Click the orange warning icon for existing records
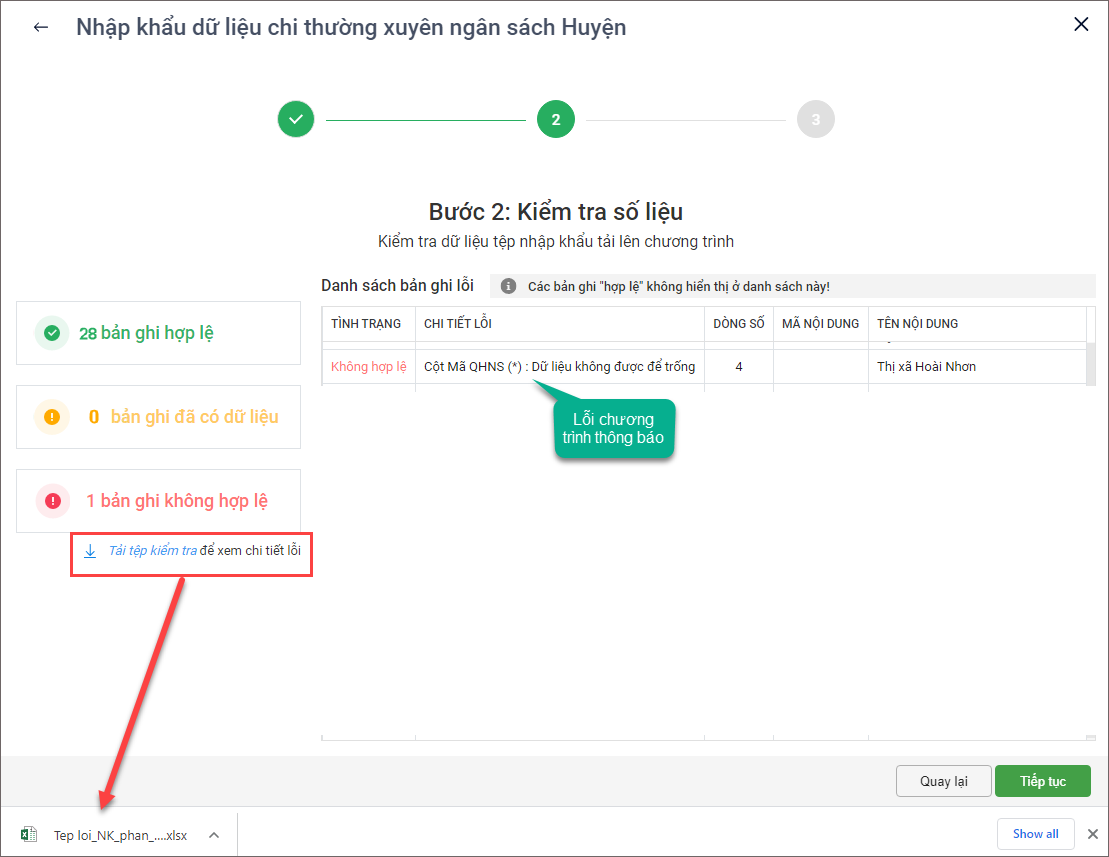Screen dimensions: 1109x857 coord(52,417)
